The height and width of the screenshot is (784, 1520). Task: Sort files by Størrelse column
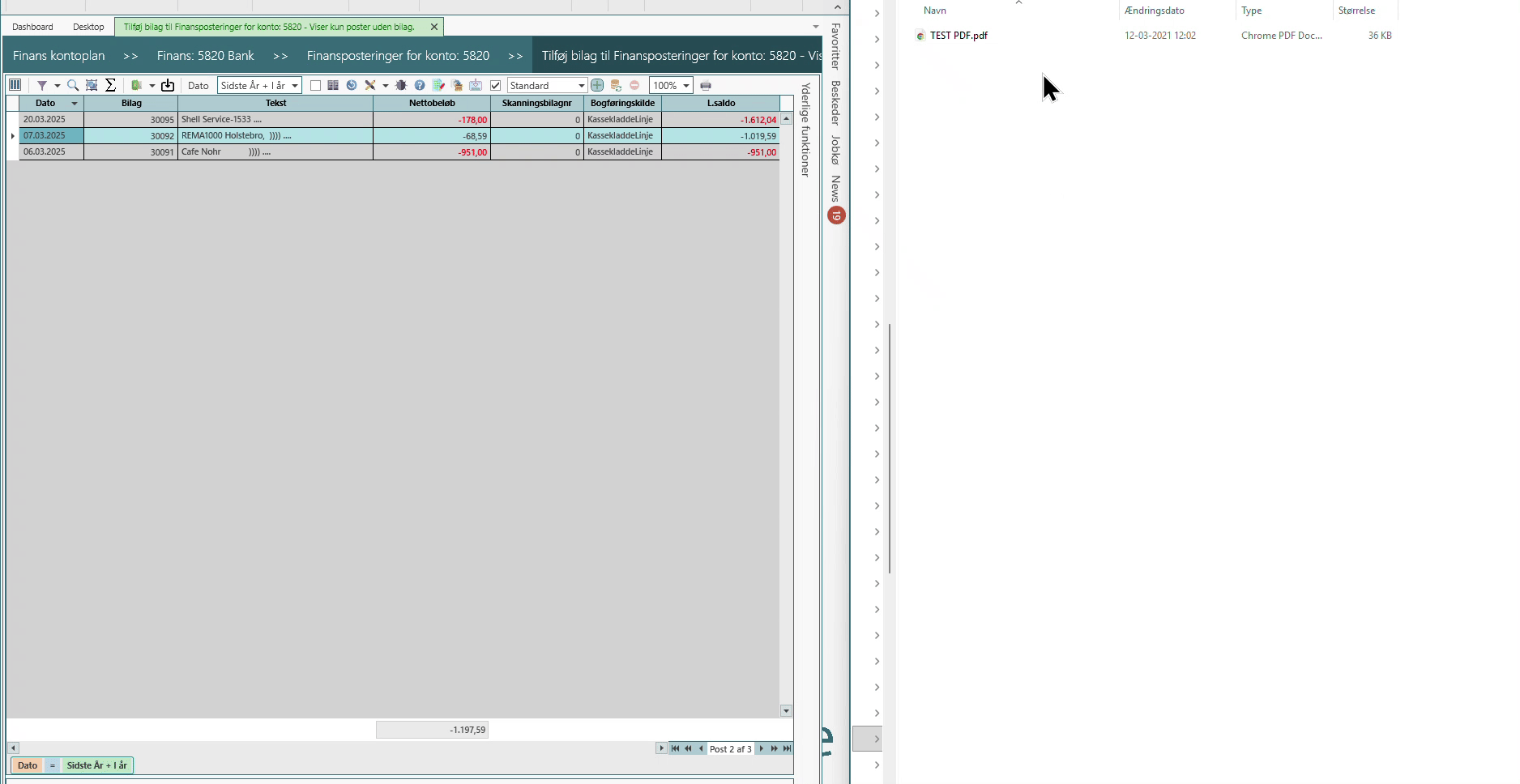click(1357, 11)
